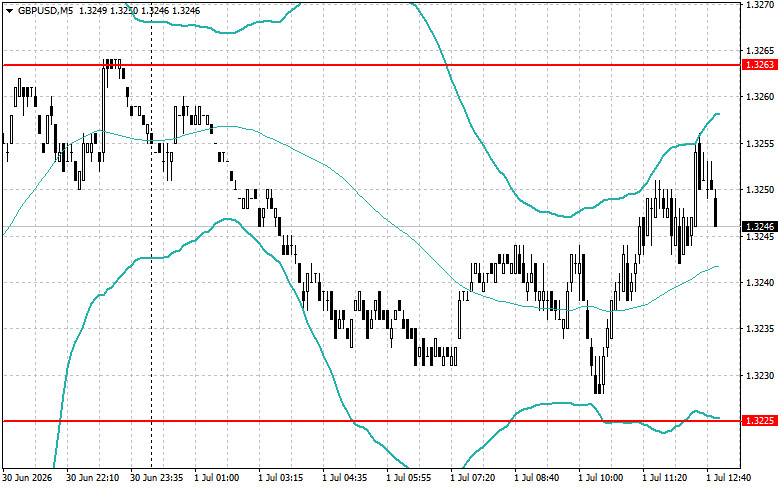Click the 1.3270 price scale label
The height and width of the screenshot is (489, 781).
760,4
